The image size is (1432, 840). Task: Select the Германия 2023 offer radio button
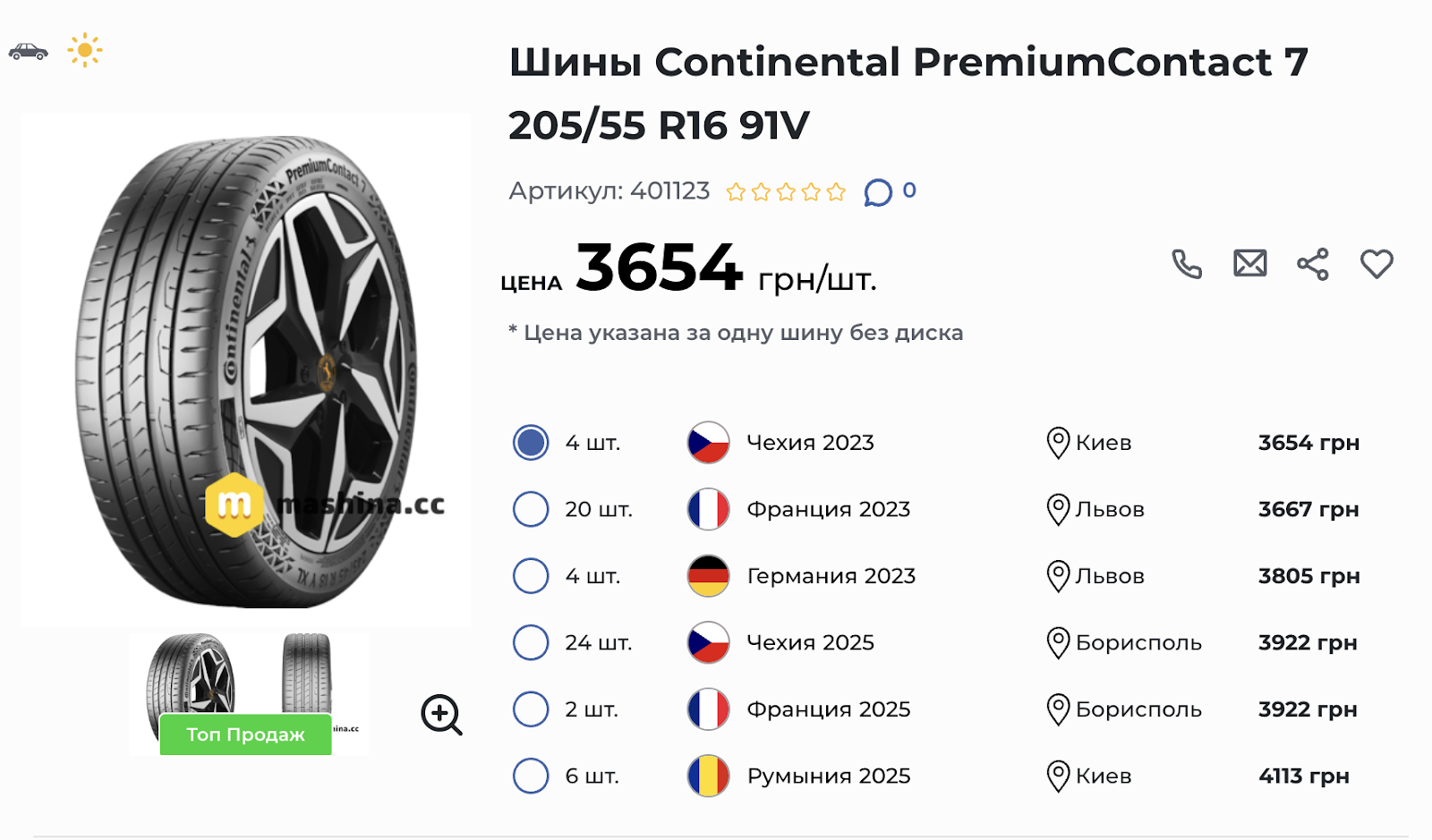[531, 576]
